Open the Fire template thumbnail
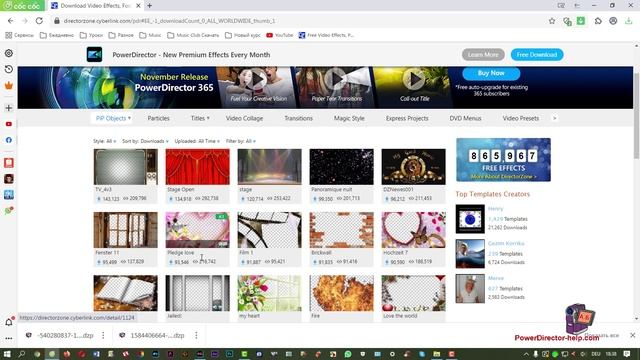 [x=342, y=293]
